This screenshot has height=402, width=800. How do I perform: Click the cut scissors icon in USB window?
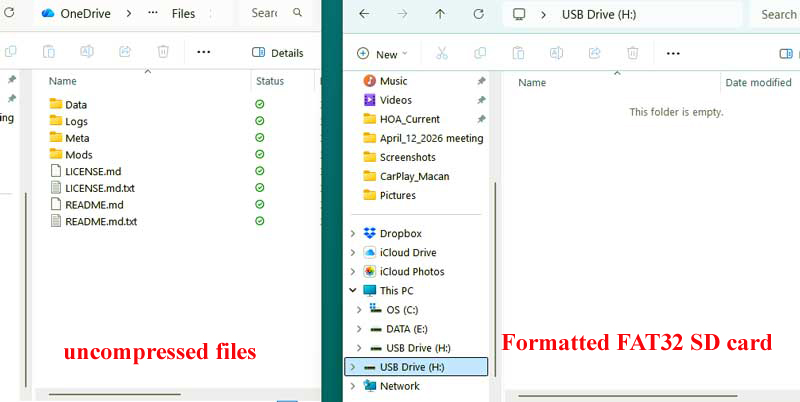(442, 53)
